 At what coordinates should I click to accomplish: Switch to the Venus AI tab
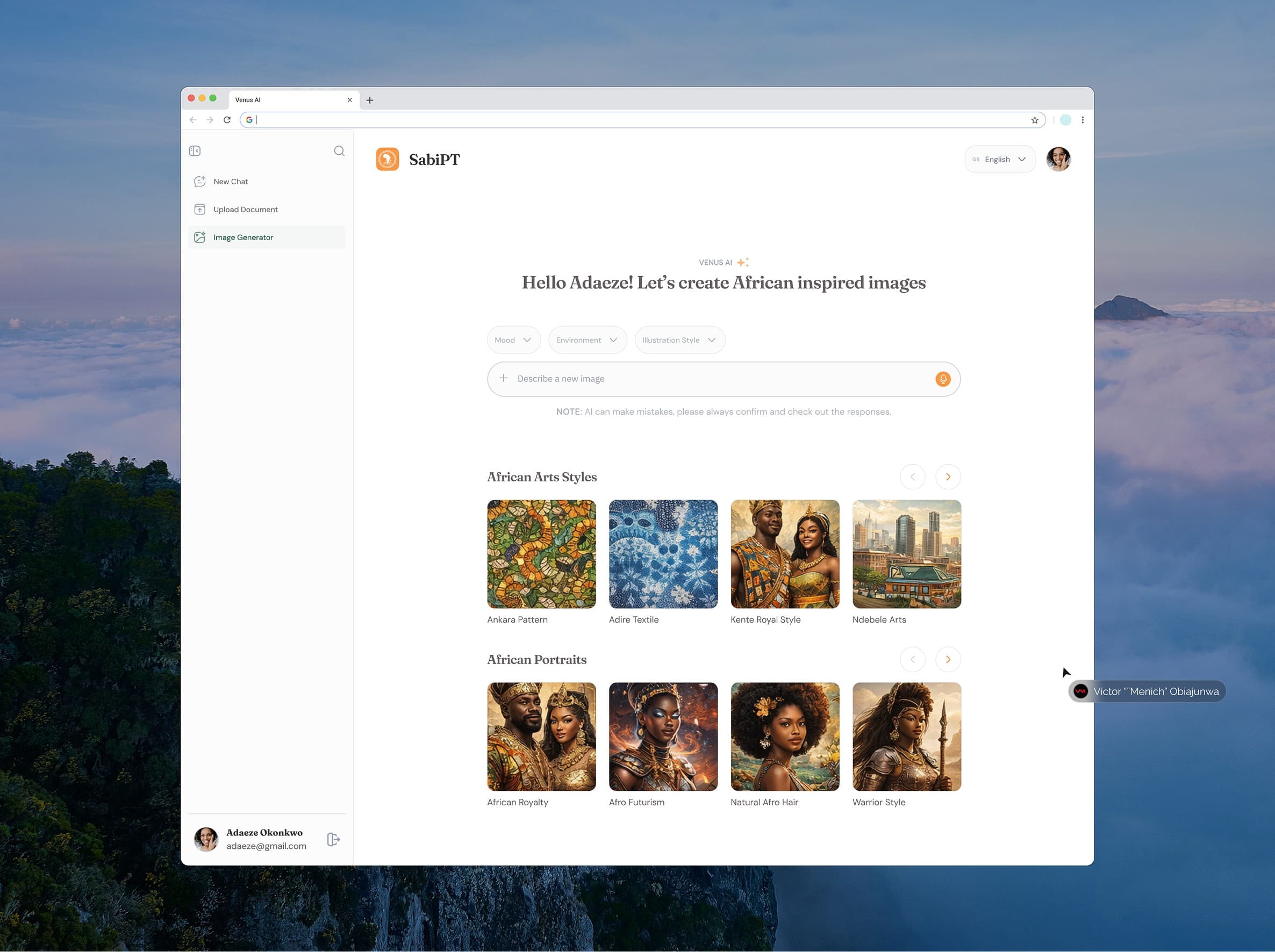[294, 100]
